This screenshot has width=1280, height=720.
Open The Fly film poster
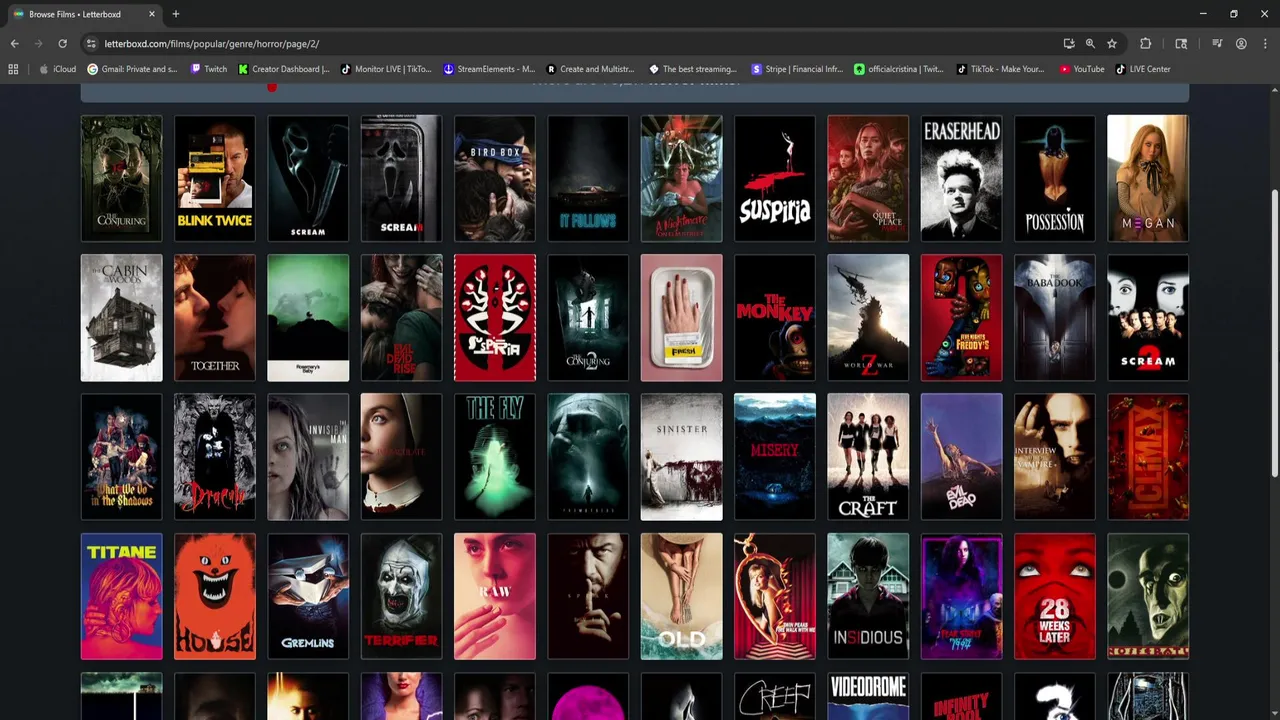click(x=495, y=457)
